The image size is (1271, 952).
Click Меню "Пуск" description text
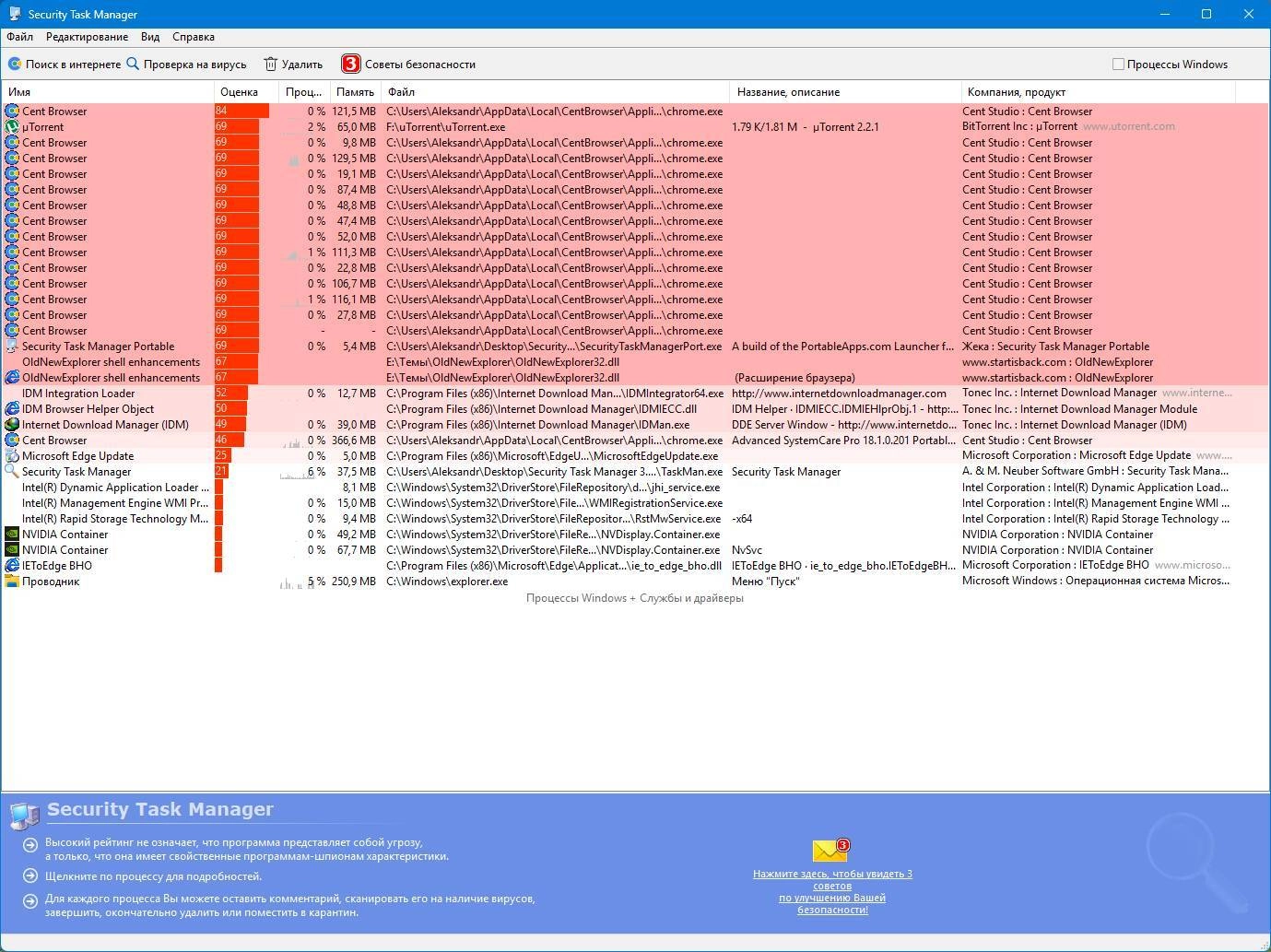(x=765, y=582)
